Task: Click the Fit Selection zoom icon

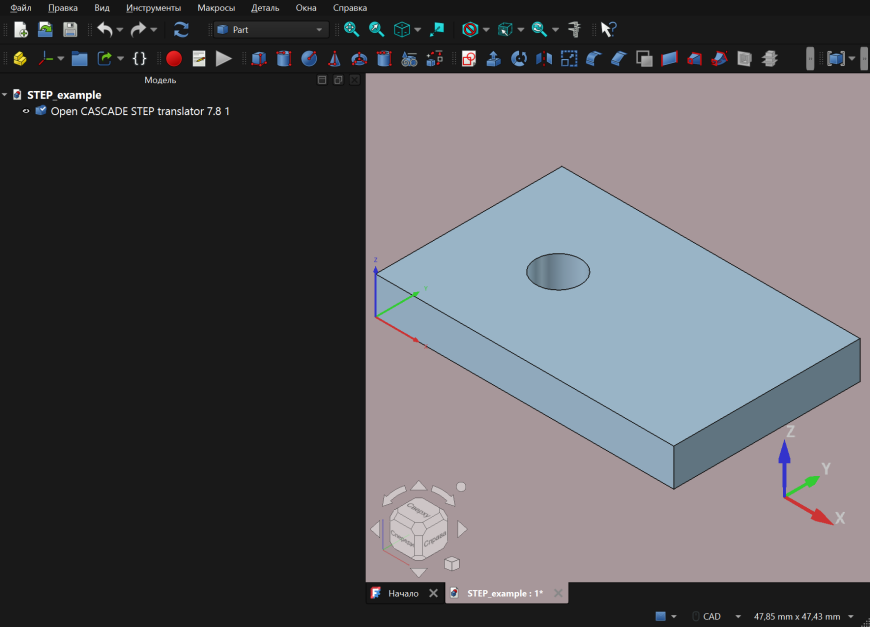Action: [x=377, y=29]
